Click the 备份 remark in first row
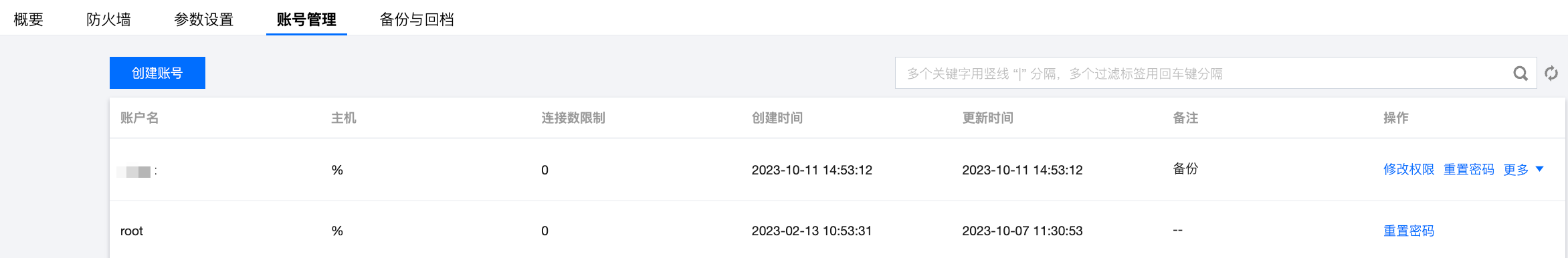Screen dimensions: 1568x258 click(1185, 169)
